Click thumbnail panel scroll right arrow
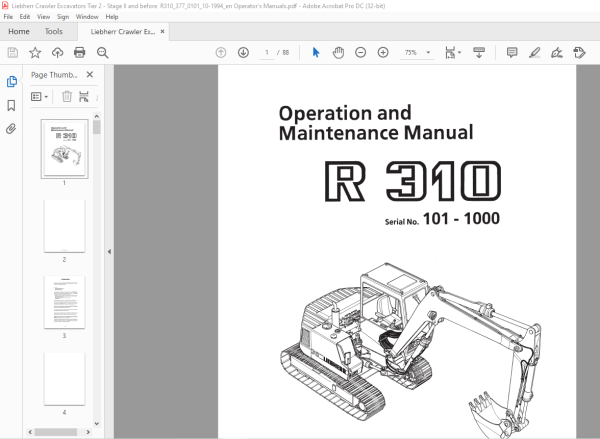This screenshot has height=439, width=600. [x=88, y=432]
